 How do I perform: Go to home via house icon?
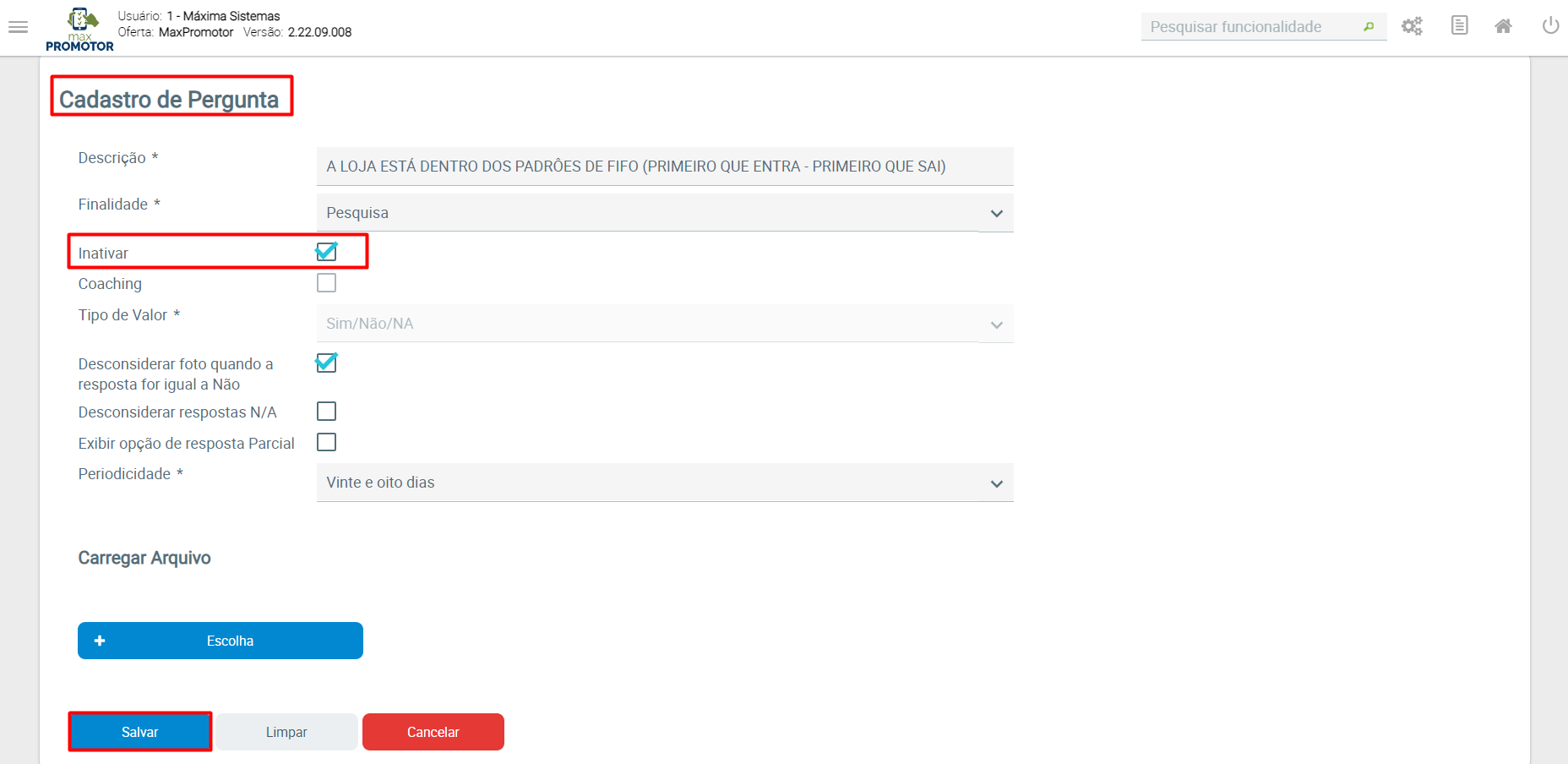pos(1503,26)
